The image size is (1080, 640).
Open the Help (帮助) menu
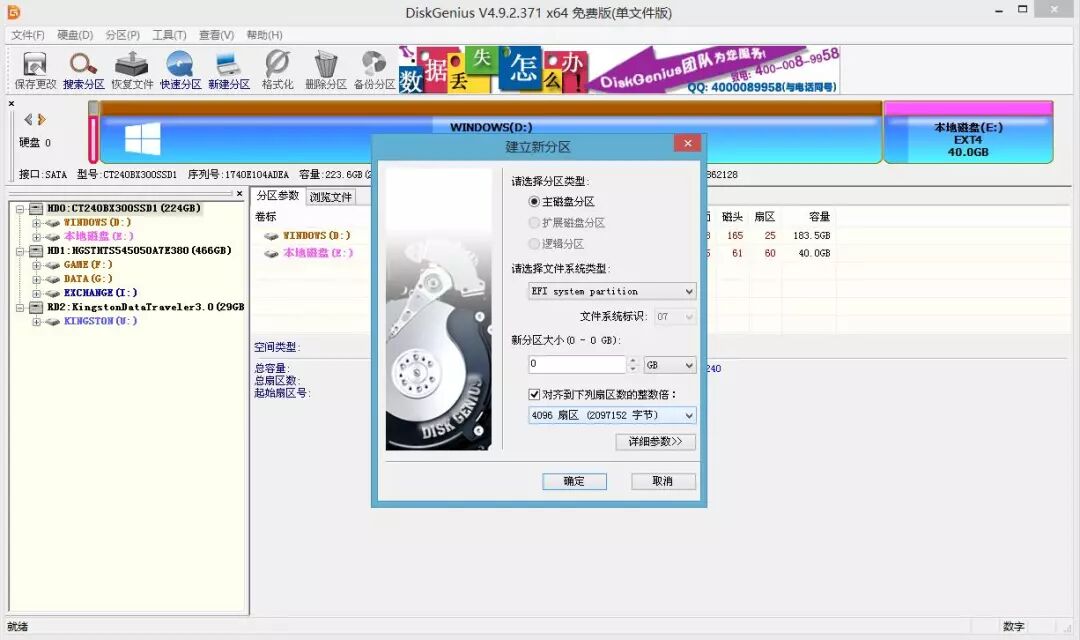[264, 35]
